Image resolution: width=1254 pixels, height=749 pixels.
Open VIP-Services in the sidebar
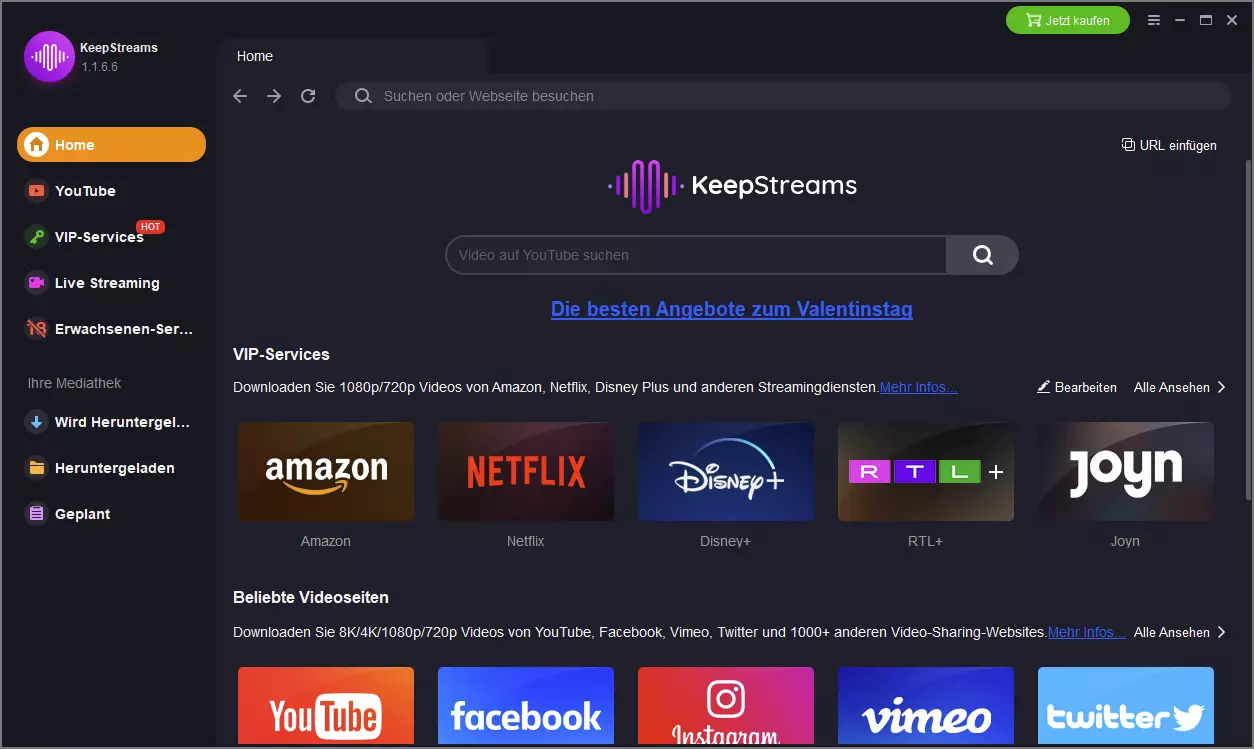click(111, 237)
